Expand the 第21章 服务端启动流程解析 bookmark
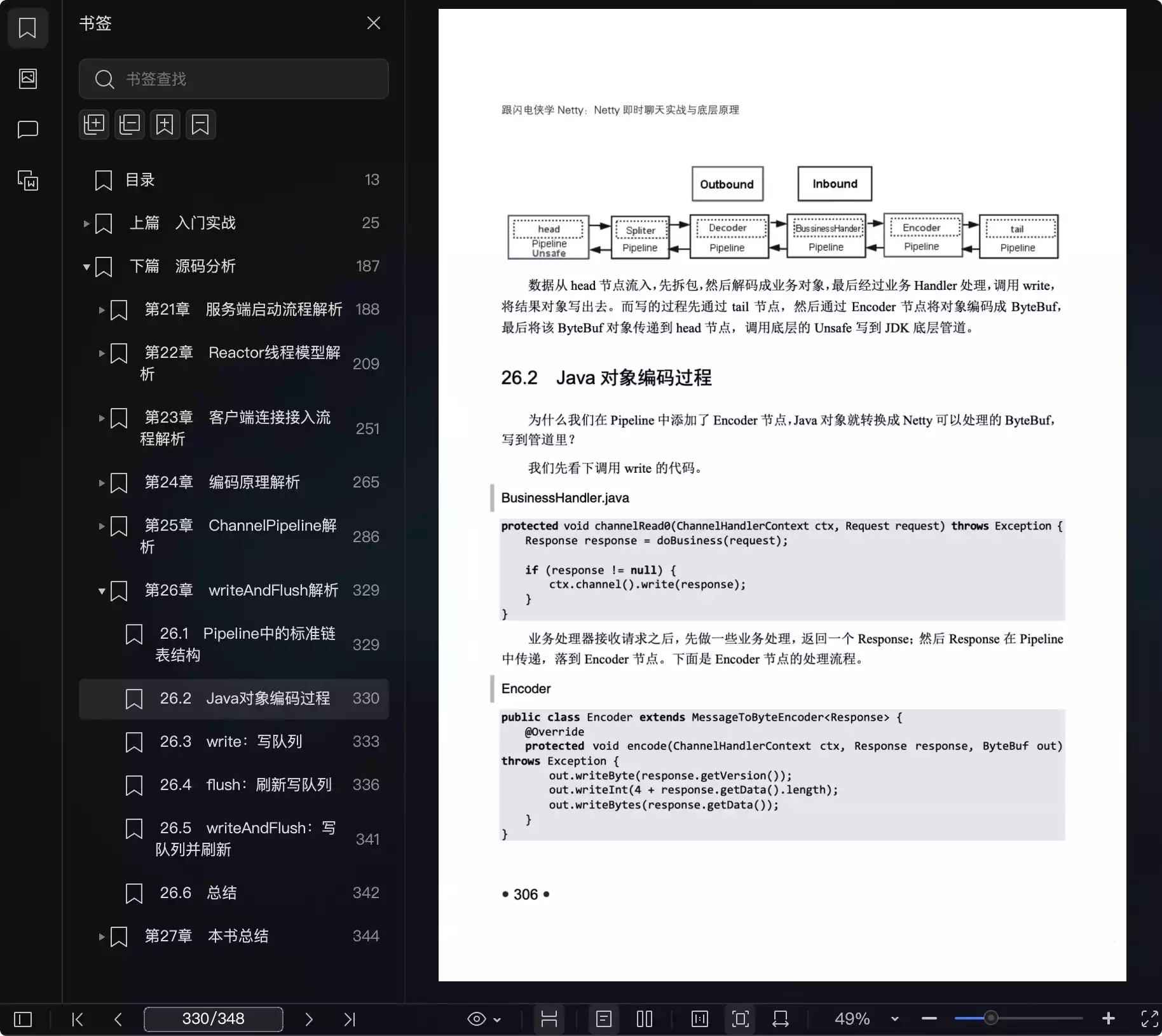1162x1036 pixels. pos(102,310)
